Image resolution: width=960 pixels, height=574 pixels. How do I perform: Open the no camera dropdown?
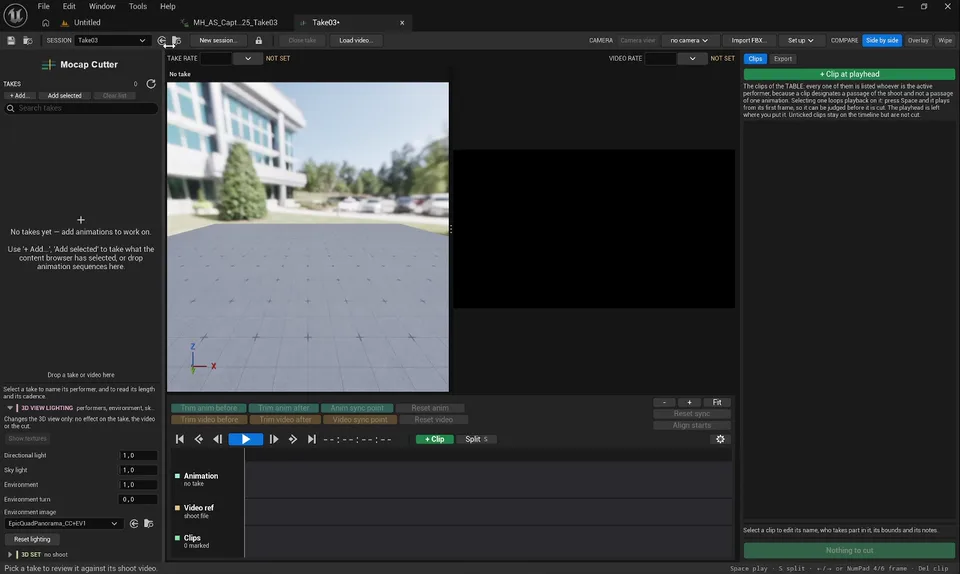tap(688, 40)
